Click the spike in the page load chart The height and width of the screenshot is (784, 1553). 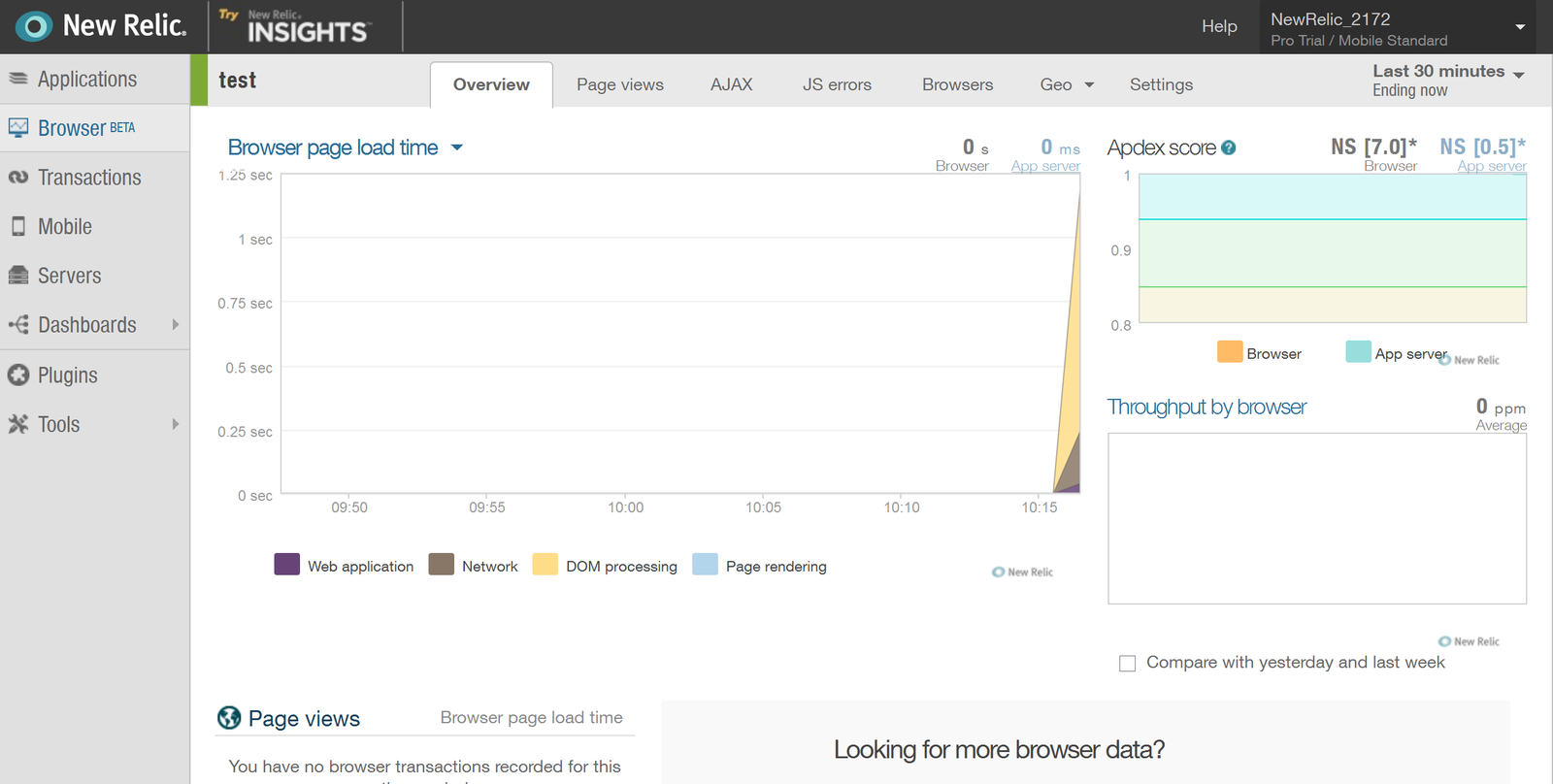(x=1072, y=388)
